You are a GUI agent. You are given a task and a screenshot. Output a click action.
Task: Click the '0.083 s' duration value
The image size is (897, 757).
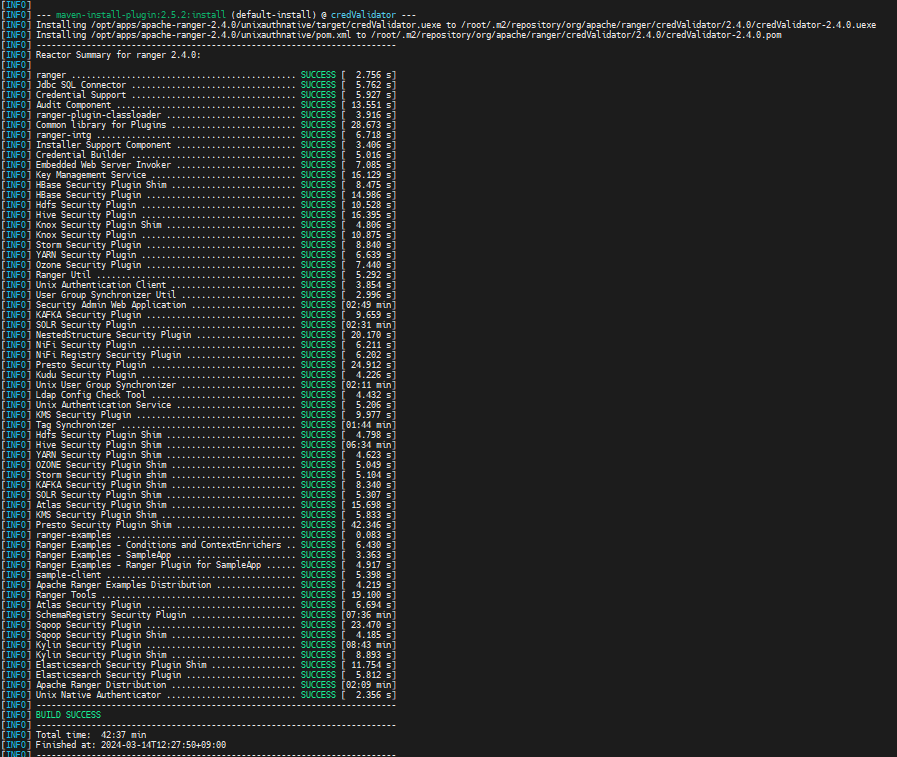click(x=374, y=536)
